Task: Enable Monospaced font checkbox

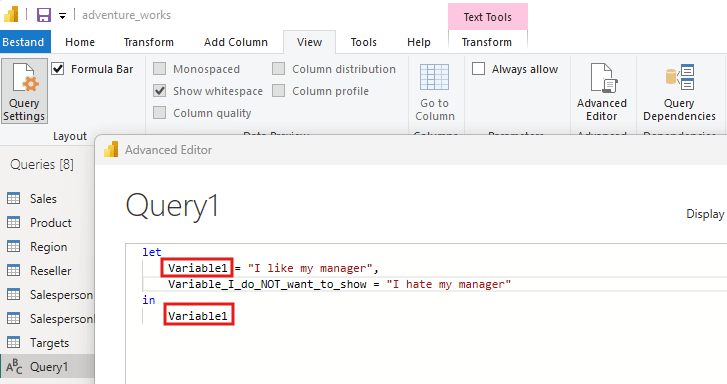Action: click(159, 69)
